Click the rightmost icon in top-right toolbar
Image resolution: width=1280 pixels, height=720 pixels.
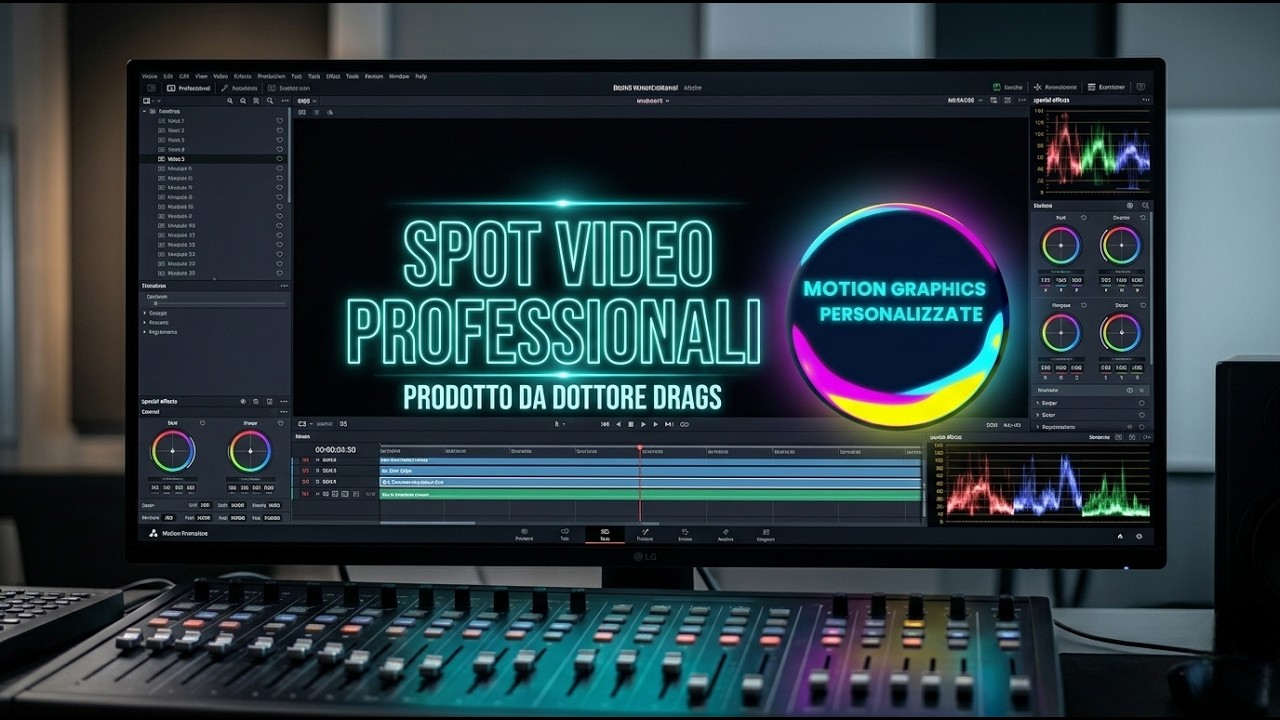tap(1141, 87)
